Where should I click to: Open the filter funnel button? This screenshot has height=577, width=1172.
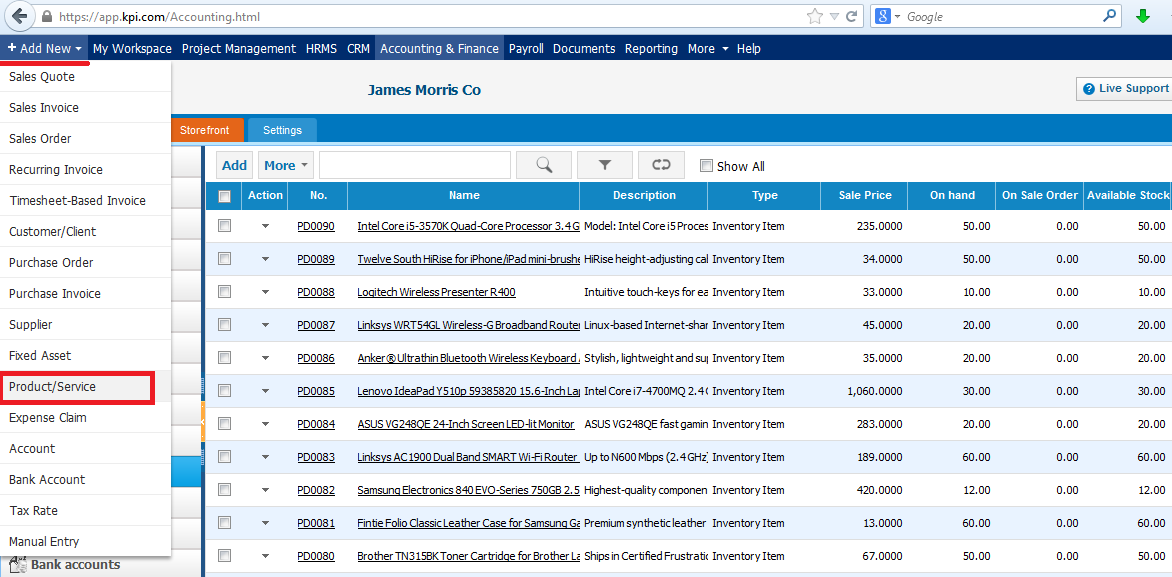pyautogui.click(x=605, y=165)
